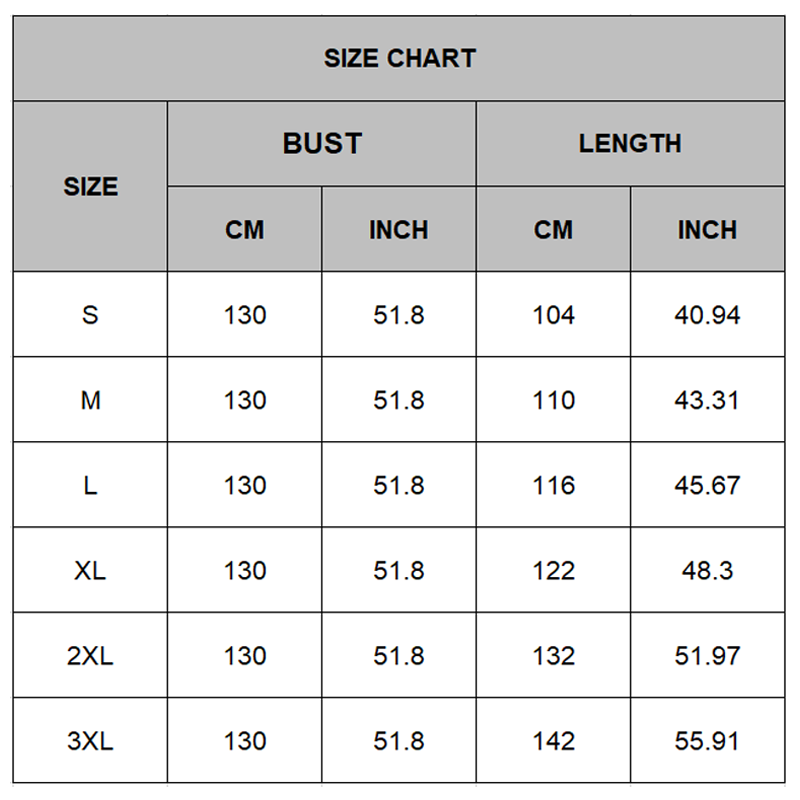Click the 51.97 inch length cell
This screenshot has width=800, height=800.
(707, 656)
